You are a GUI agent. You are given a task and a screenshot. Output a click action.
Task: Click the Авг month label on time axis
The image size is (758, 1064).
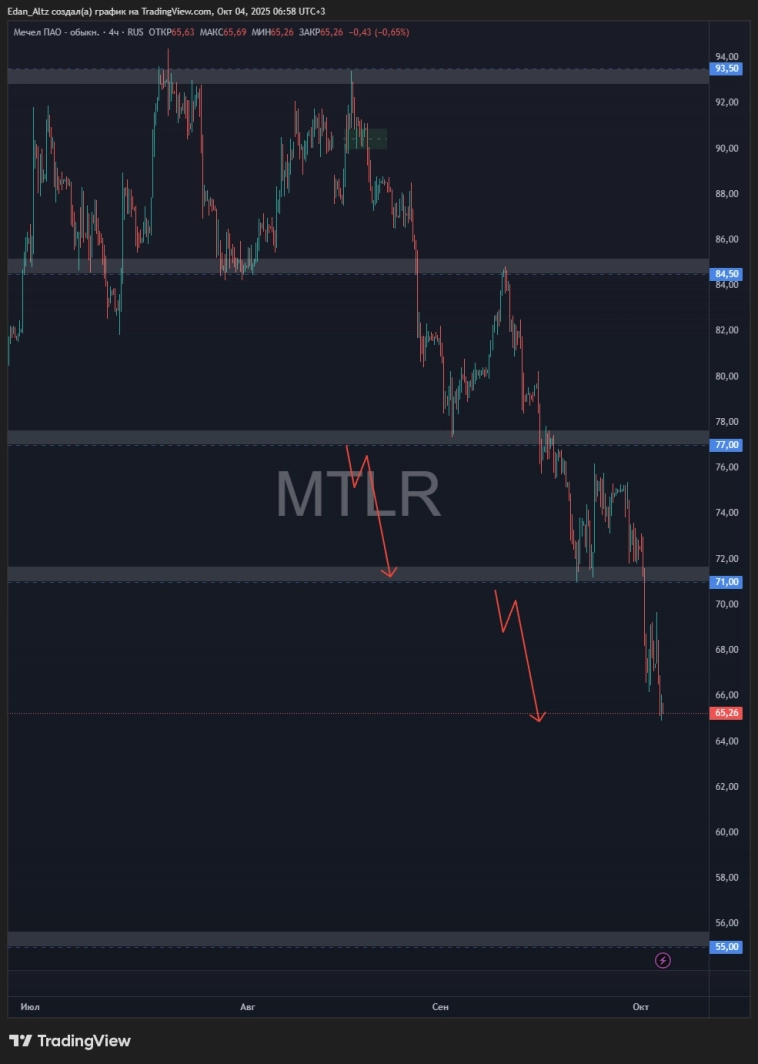248,1006
